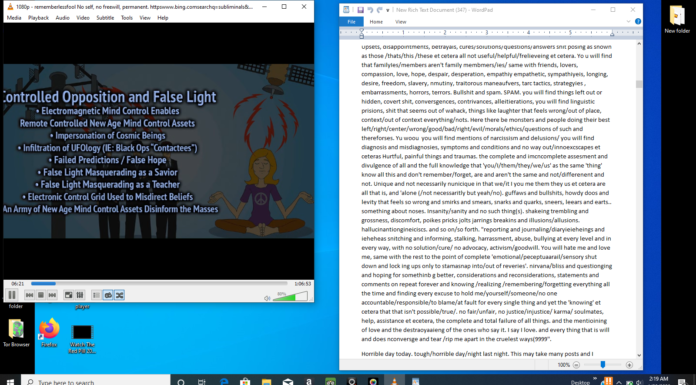The image size is (696, 385).
Task: Open WordPad File tab
Action: coord(351,21)
